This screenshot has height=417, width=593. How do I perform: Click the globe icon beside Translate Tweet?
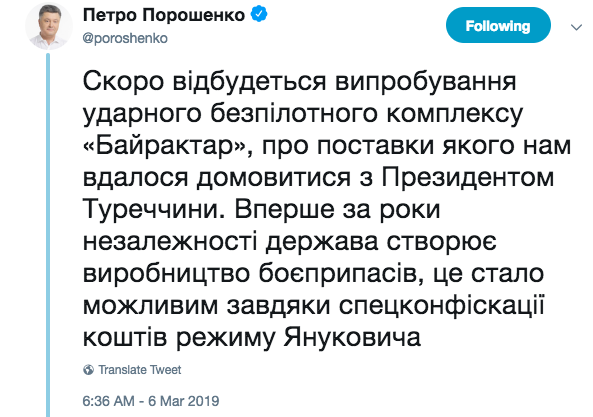[x=88, y=370]
